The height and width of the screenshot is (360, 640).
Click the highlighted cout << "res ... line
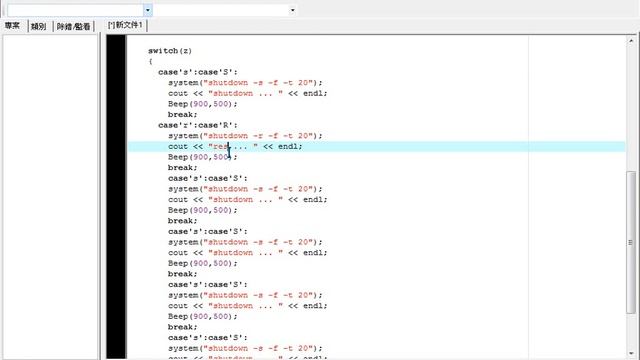click(x=377, y=146)
